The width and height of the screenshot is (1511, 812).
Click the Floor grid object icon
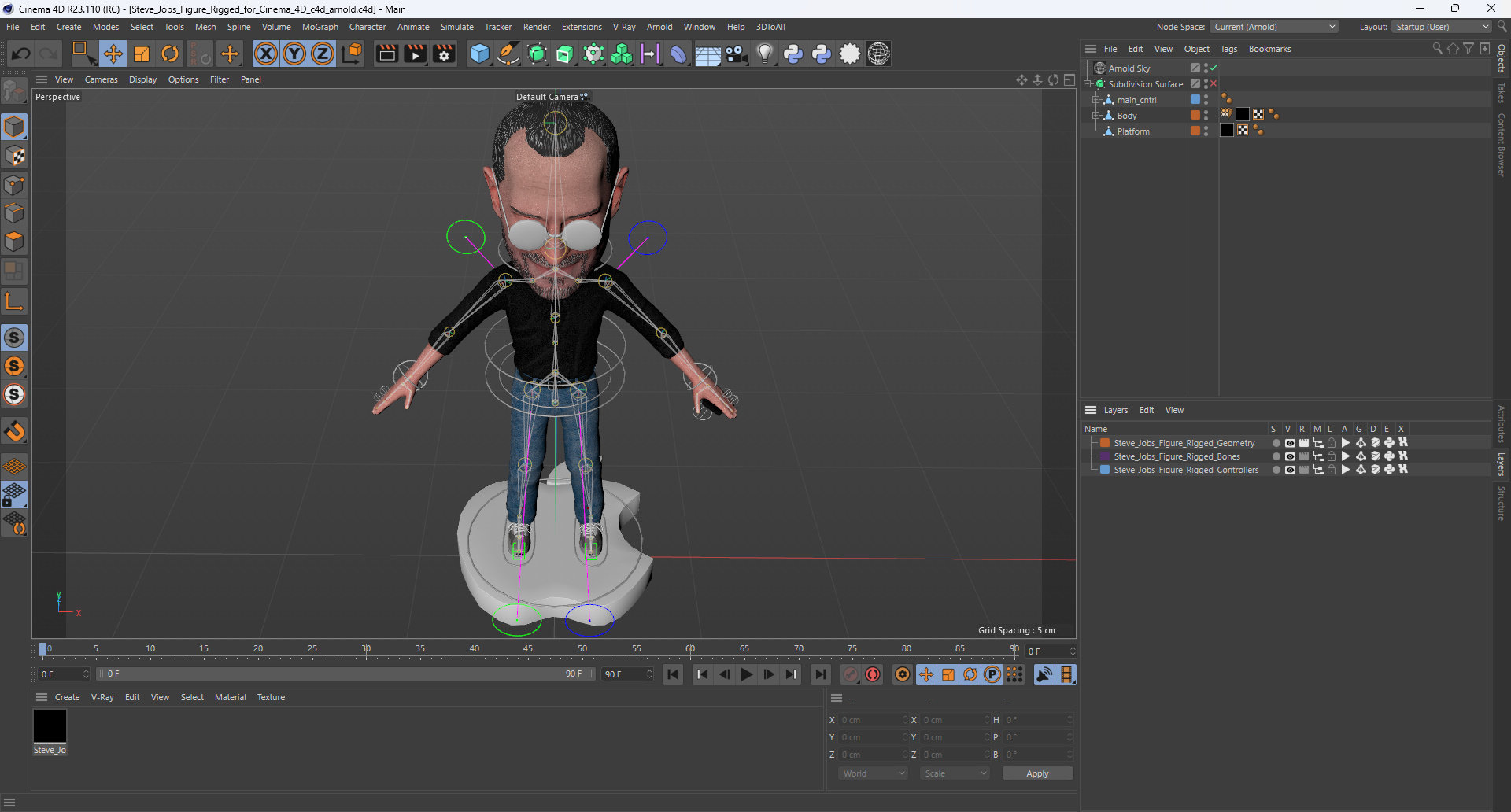[x=707, y=54]
